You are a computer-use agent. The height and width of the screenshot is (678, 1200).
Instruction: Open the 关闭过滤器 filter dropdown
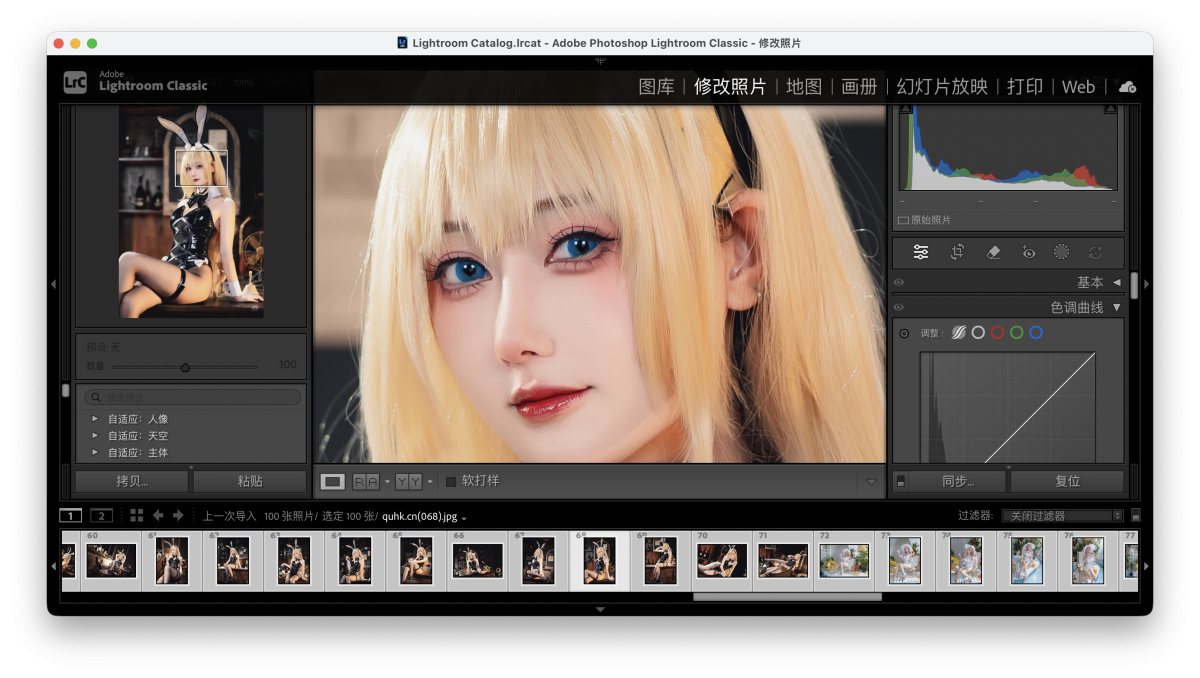1062,516
